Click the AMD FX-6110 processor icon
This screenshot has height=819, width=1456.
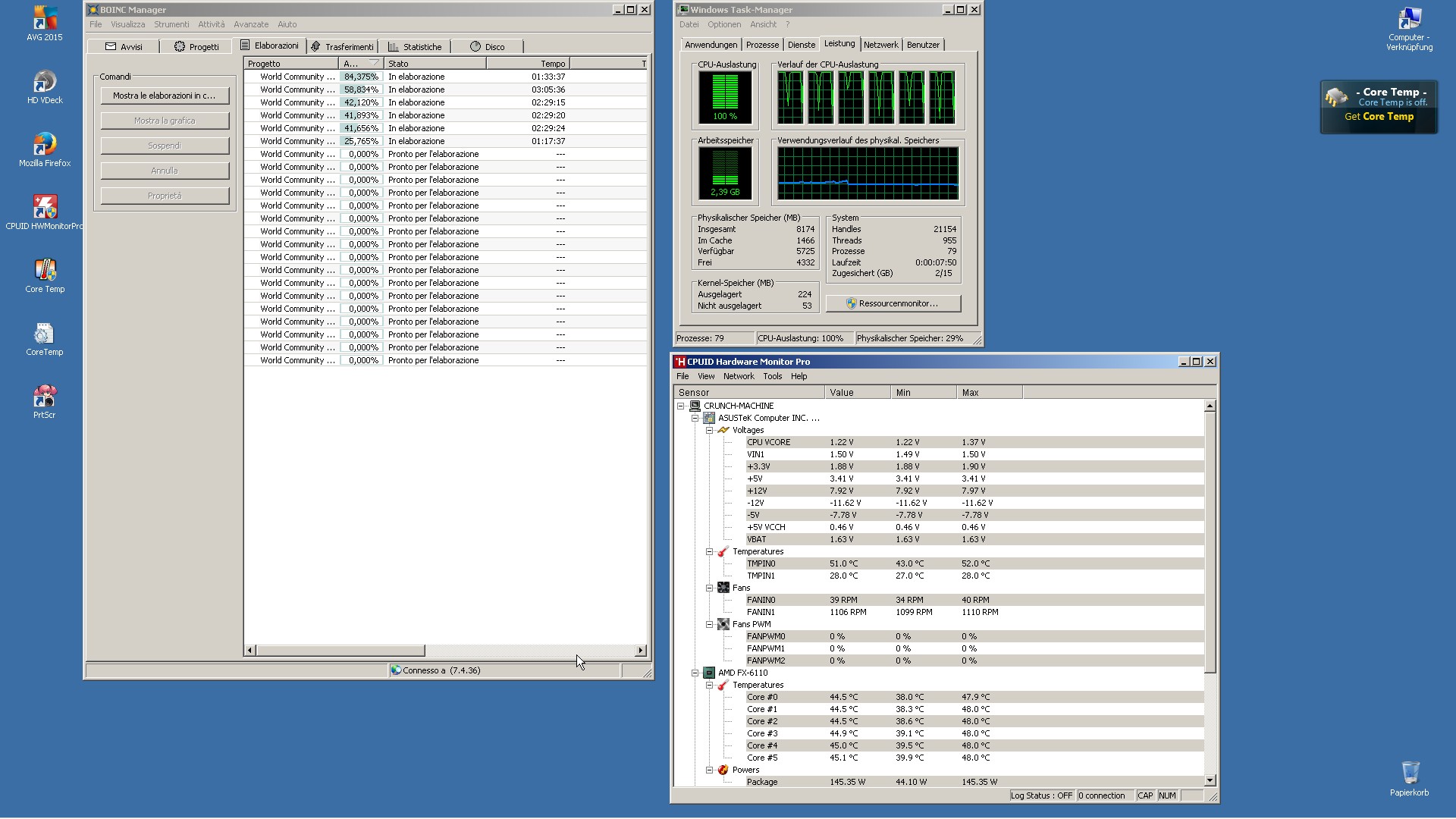coord(709,673)
